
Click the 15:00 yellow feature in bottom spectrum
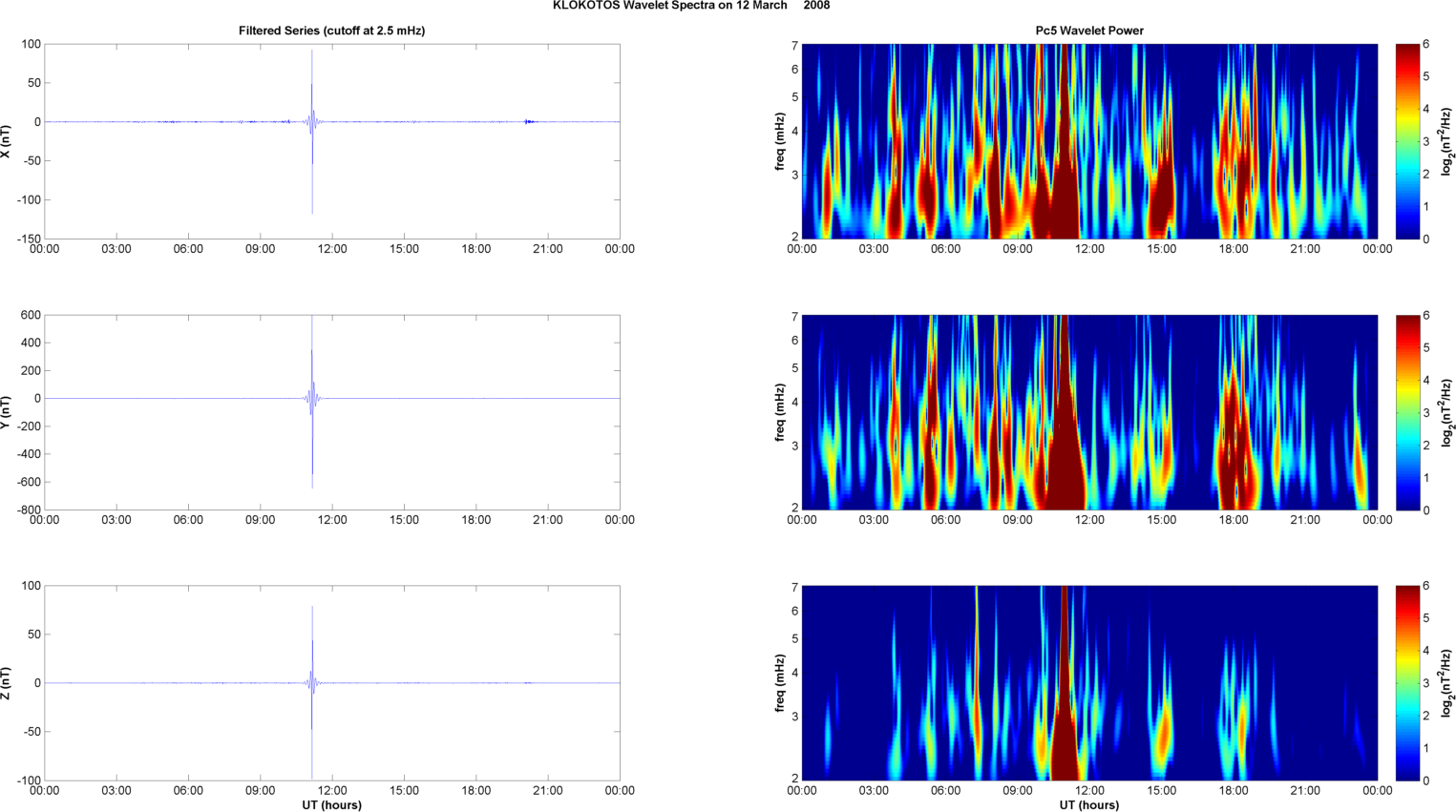click(x=1162, y=735)
